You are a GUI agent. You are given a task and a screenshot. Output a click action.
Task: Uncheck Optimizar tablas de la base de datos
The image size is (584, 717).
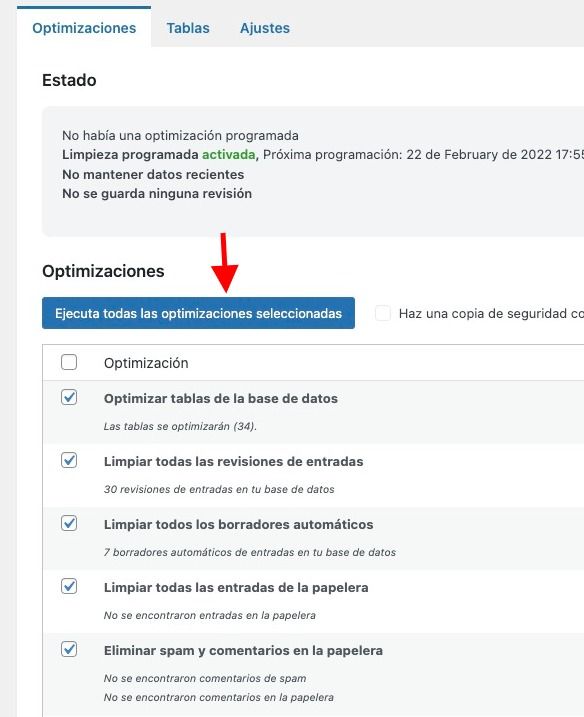[x=69, y=397]
